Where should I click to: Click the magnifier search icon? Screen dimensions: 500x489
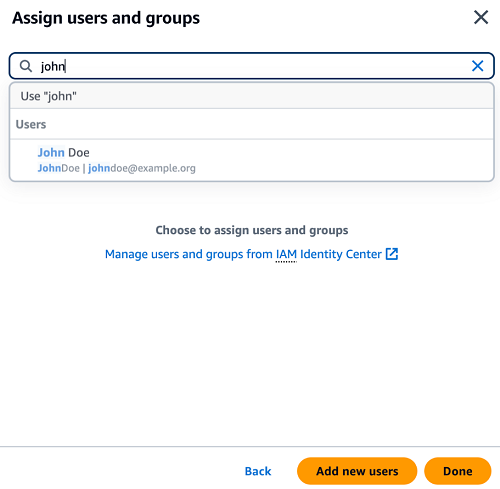coord(26,66)
